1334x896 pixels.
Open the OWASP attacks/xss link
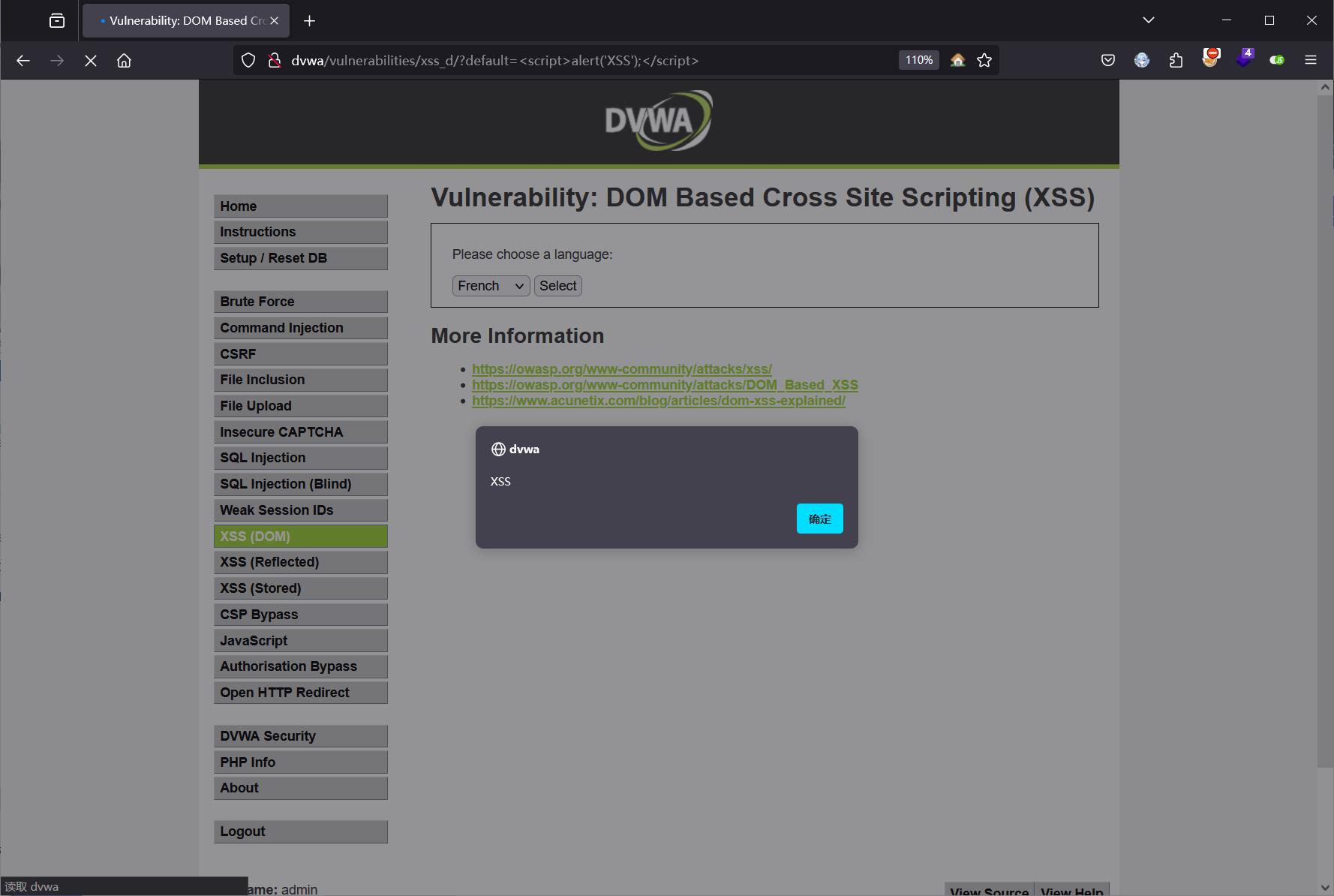pyautogui.click(x=621, y=369)
